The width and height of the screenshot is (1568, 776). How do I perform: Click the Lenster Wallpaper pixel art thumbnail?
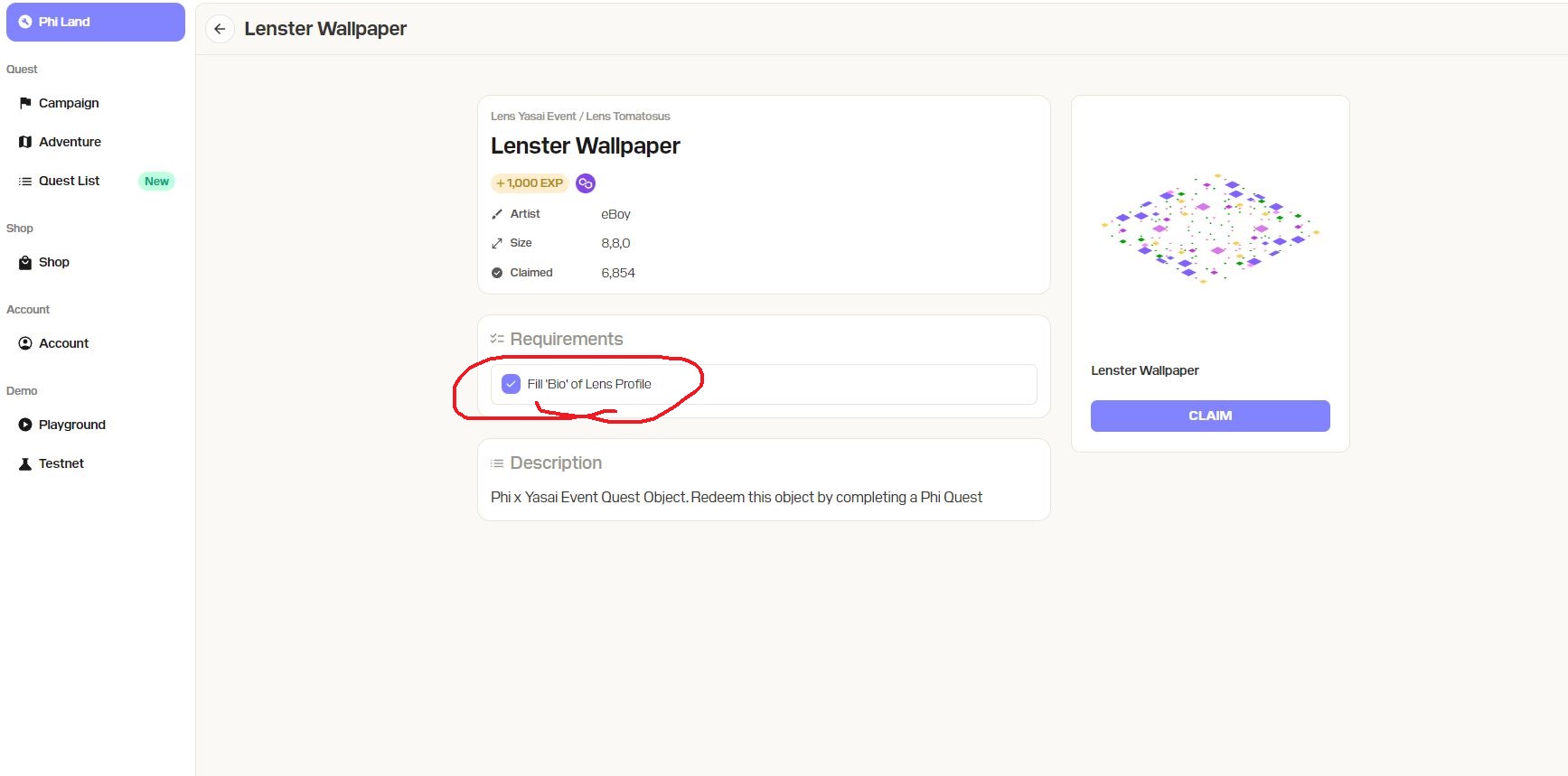pyautogui.click(x=1210, y=229)
